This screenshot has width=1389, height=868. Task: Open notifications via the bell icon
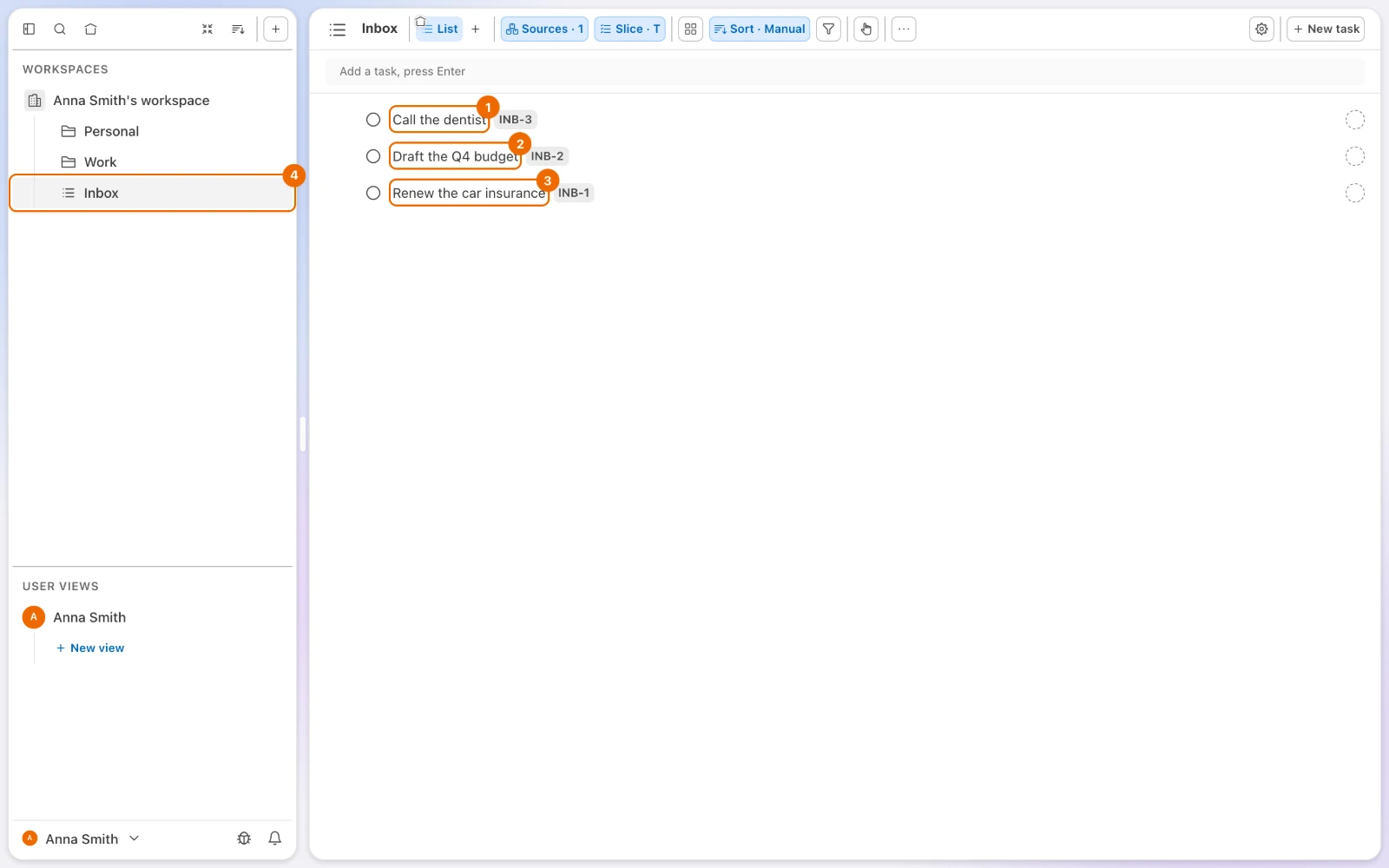click(274, 838)
